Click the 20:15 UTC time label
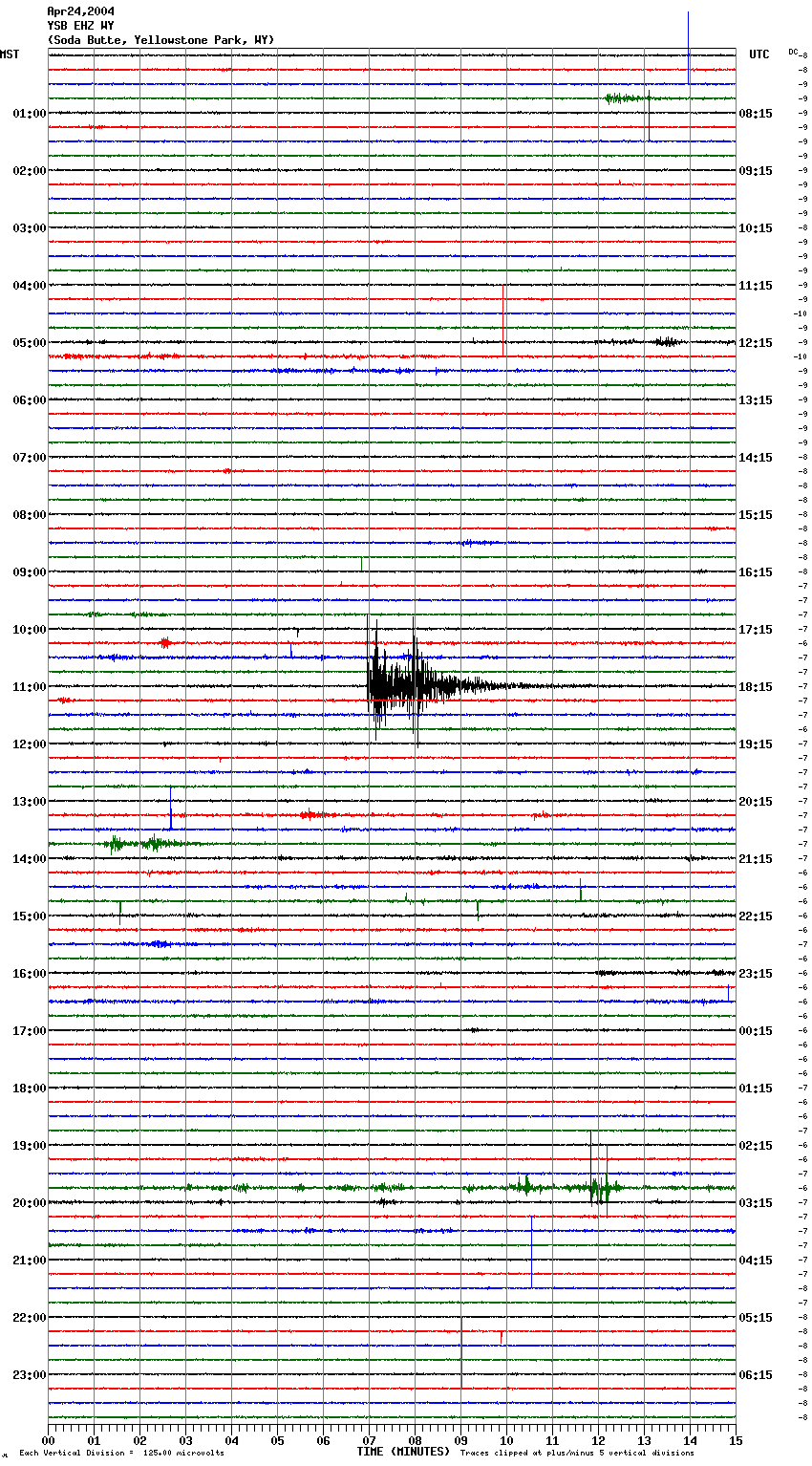 click(x=756, y=802)
